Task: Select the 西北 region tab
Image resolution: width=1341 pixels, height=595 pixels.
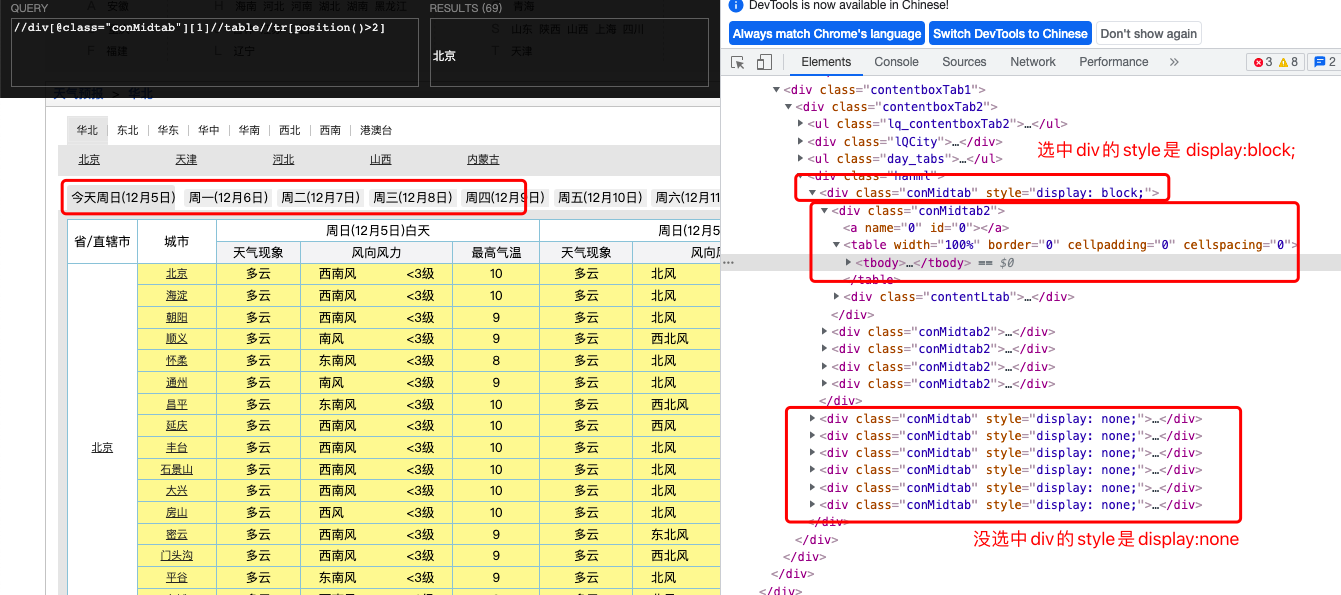Action: click(289, 130)
